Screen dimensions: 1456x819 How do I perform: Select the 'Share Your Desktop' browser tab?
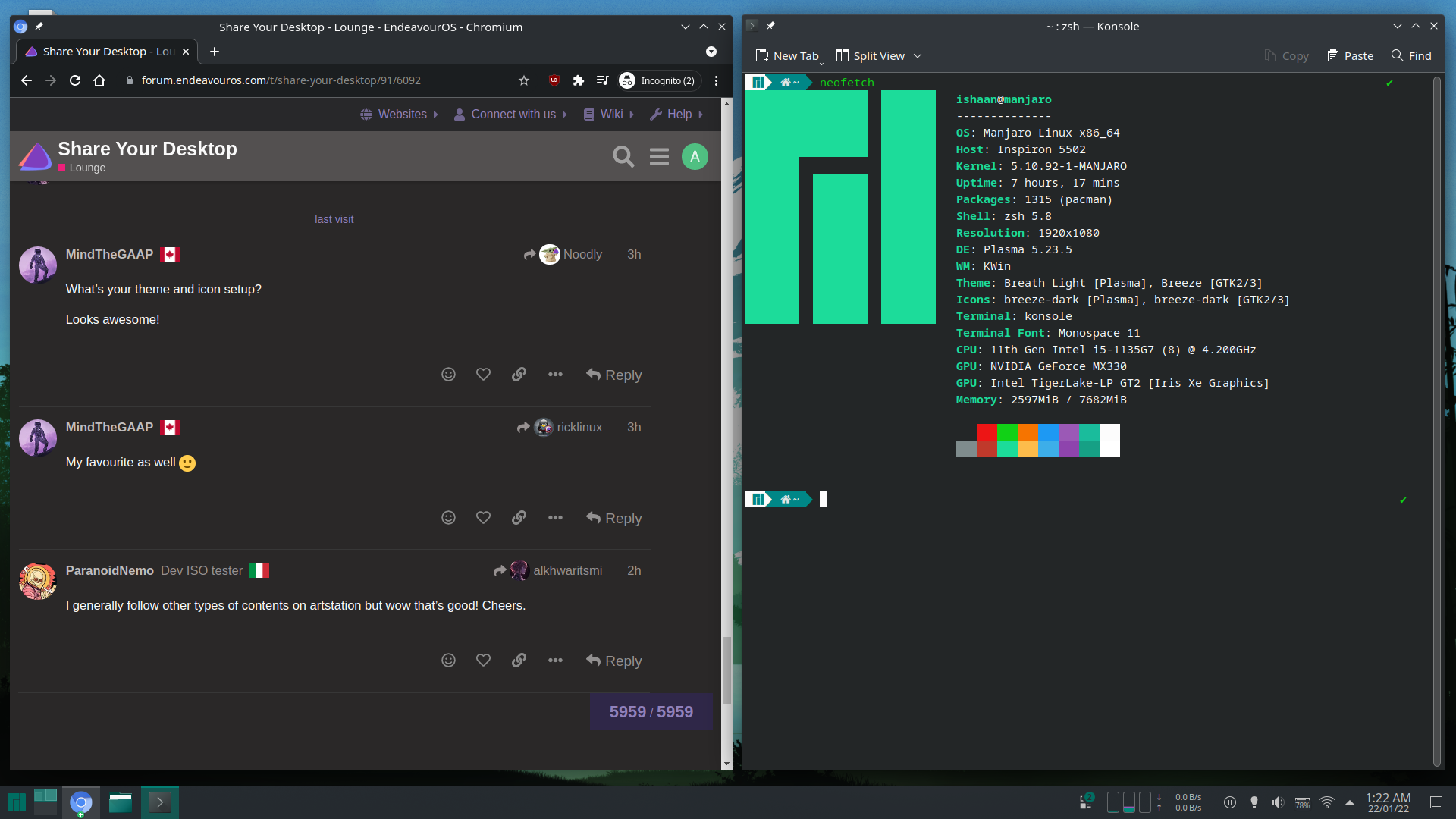(x=106, y=52)
